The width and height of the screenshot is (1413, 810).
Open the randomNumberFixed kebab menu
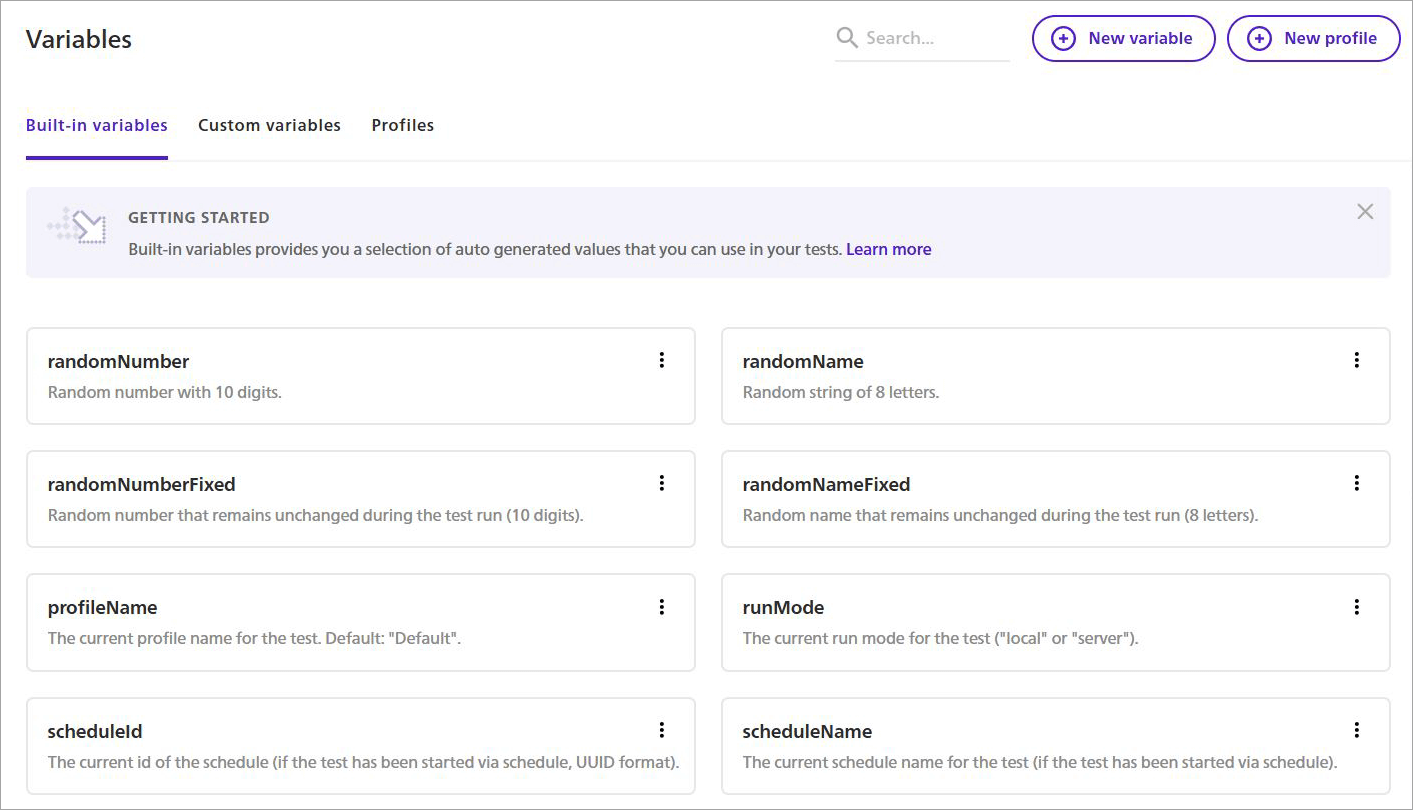661,483
